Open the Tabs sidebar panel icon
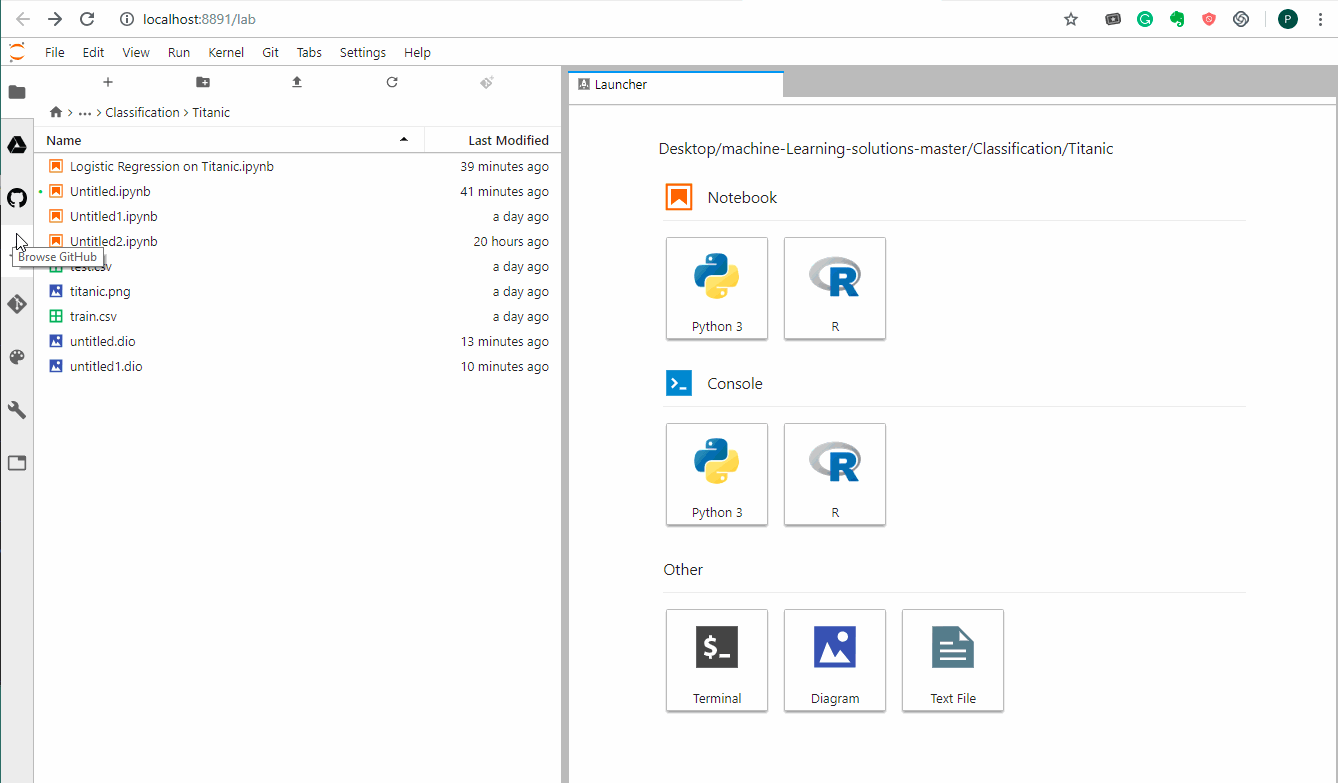Screen dimensions: 1338x783 coord(17,463)
